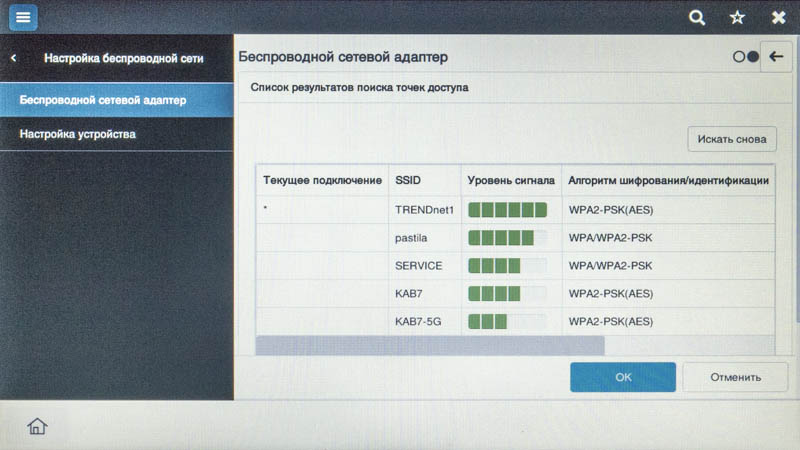Click the KAB7-5G signal level bar
Viewport: 800px width, 450px height.
(x=507, y=321)
